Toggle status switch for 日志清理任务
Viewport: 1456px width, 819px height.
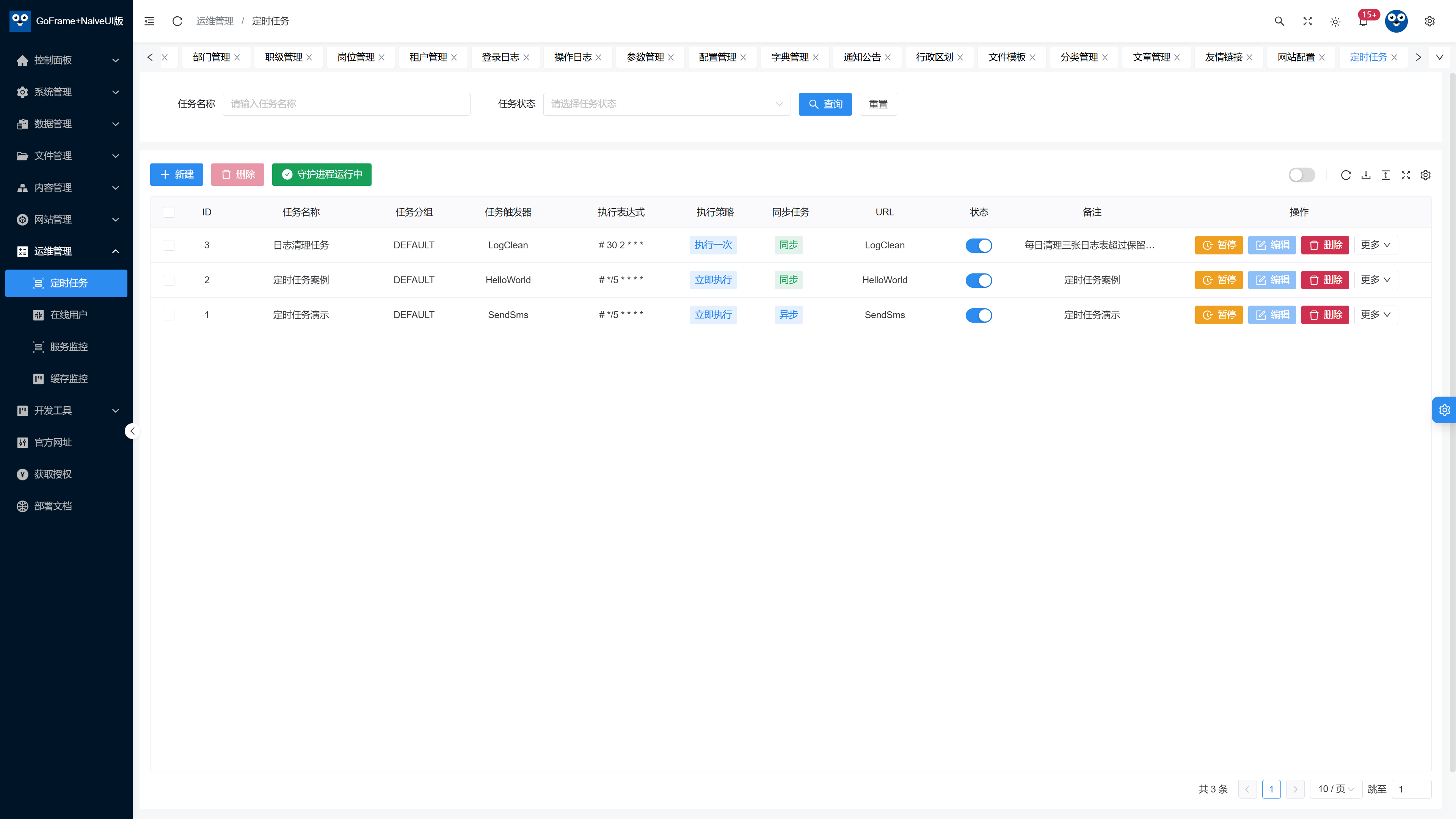pyautogui.click(x=978, y=245)
